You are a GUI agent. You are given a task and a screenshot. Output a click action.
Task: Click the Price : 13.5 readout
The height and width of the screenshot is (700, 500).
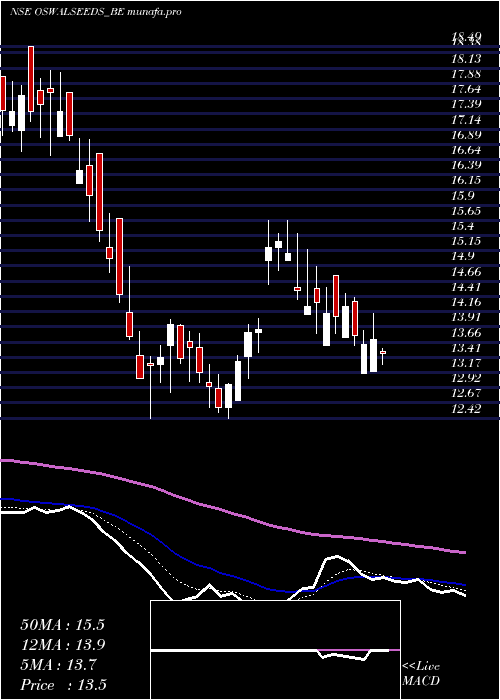63,685
